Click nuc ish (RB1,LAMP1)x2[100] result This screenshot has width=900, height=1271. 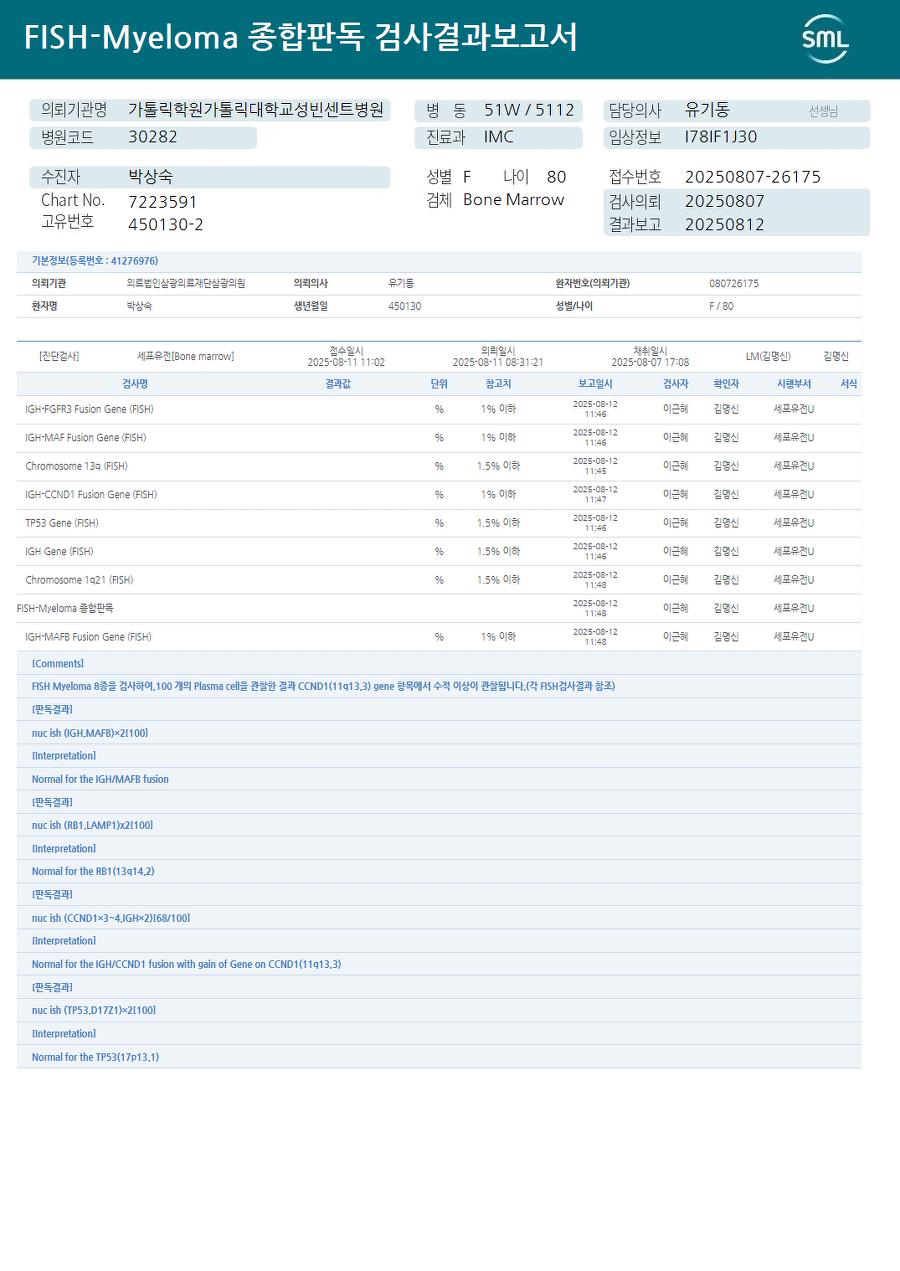(x=92, y=825)
